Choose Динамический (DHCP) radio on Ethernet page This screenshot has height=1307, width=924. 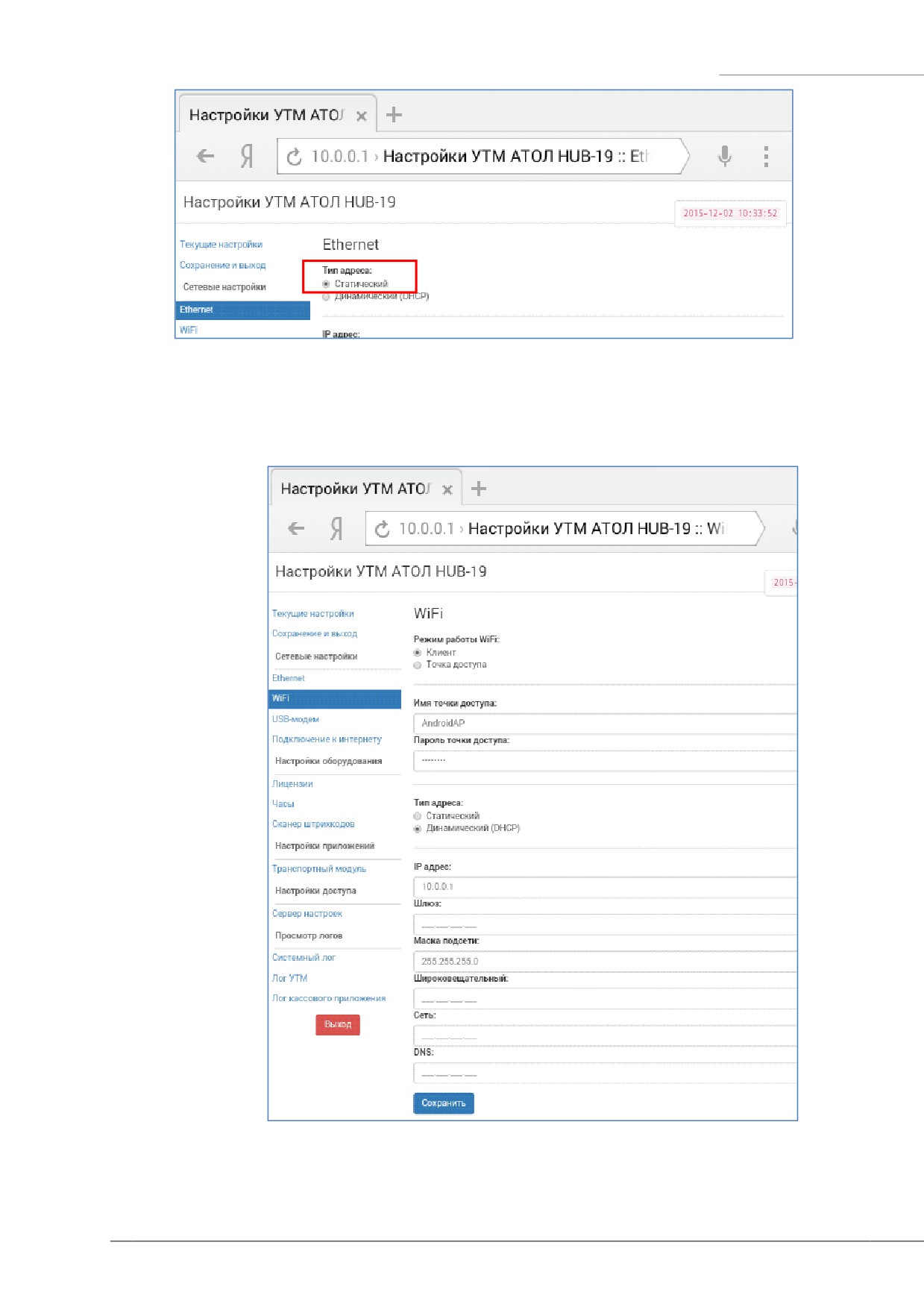pyautogui.click(x=326, y=297)
